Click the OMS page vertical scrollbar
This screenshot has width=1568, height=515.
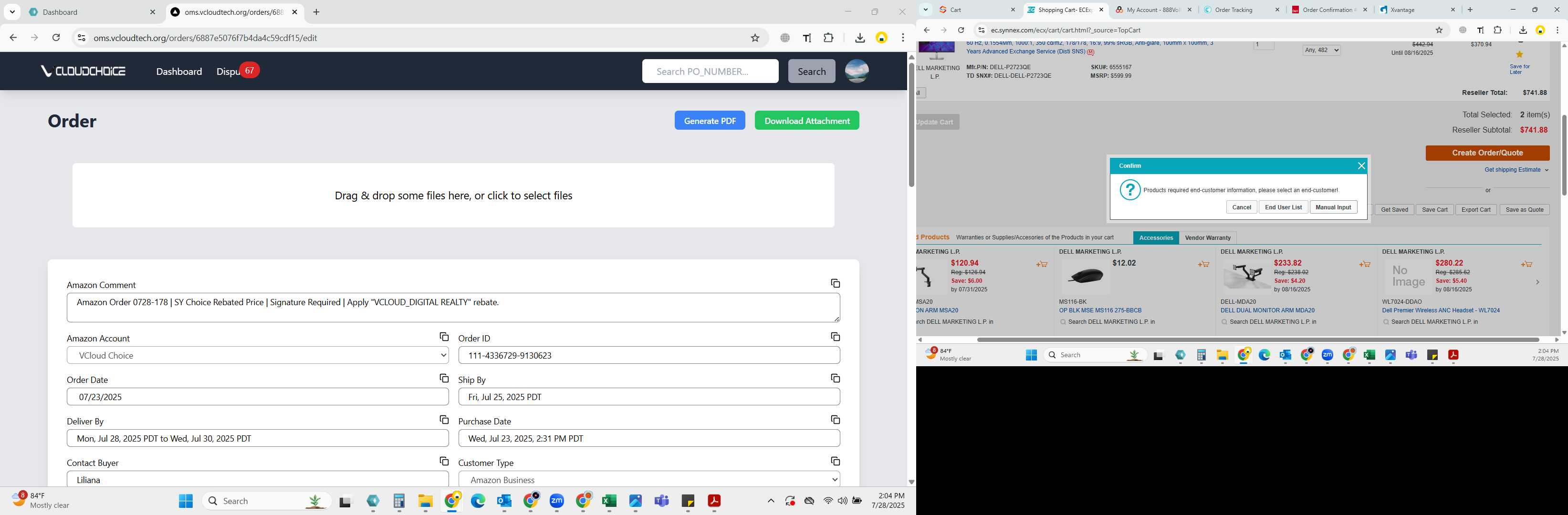(911, 124)
